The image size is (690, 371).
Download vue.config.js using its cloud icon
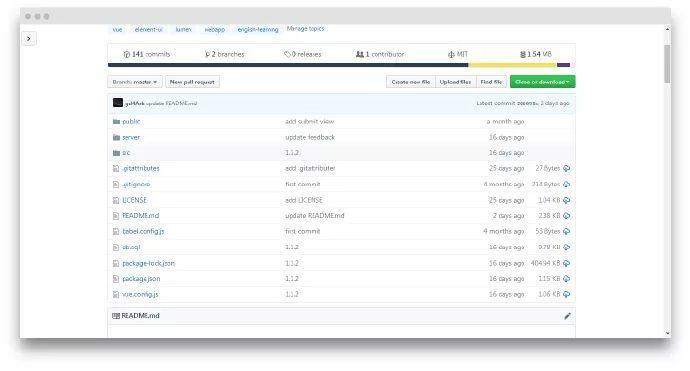(x=566, y=294)
